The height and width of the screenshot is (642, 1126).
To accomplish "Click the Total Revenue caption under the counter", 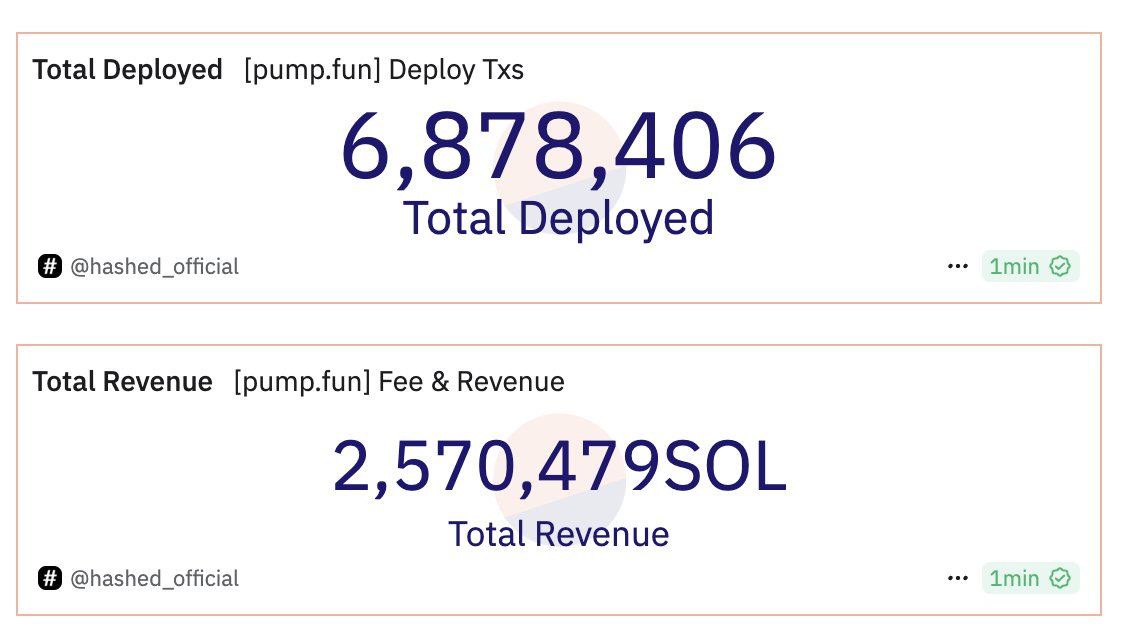I will click(x=559, y=534).
